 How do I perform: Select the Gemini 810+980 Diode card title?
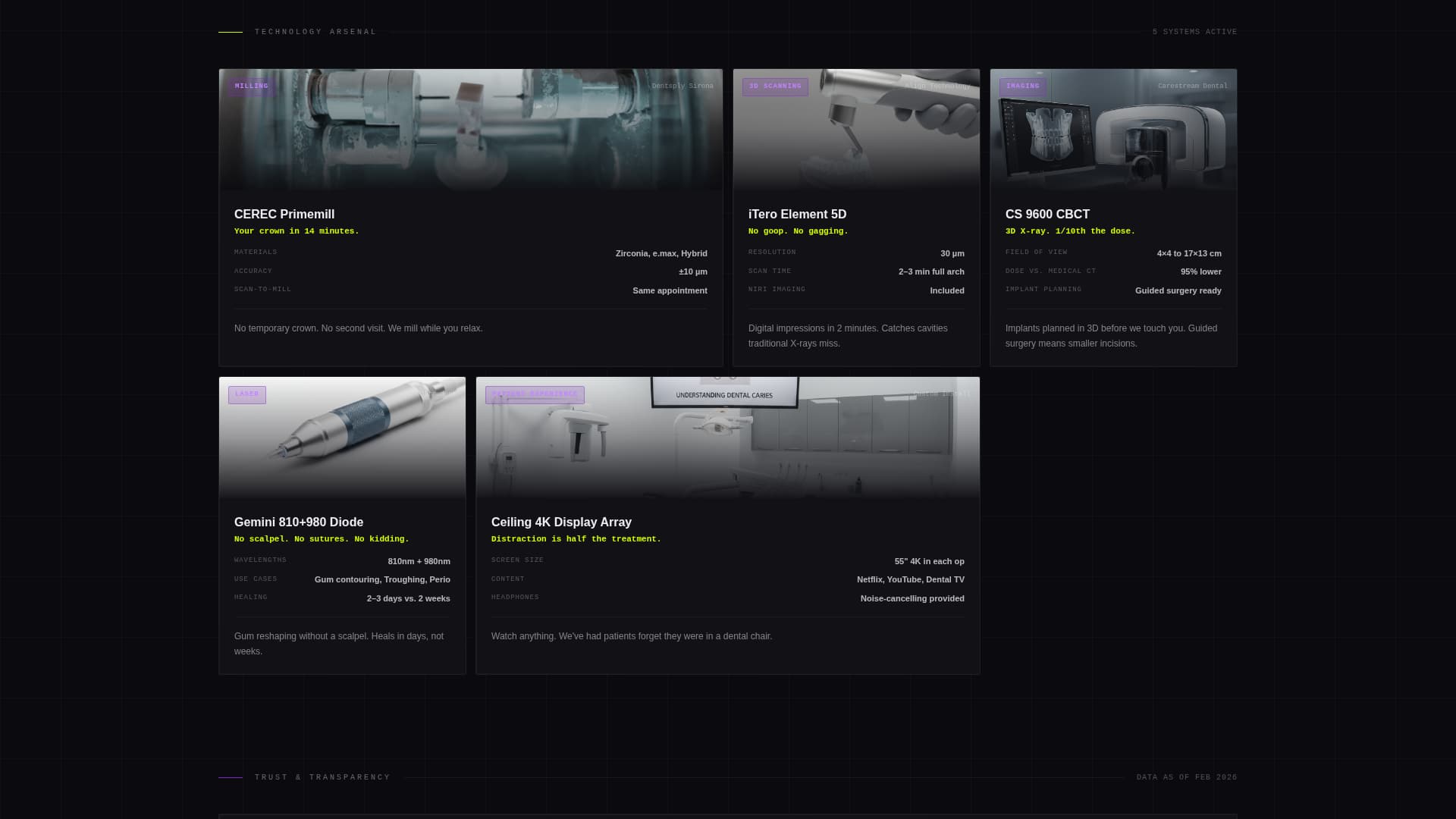coord(299,522)
